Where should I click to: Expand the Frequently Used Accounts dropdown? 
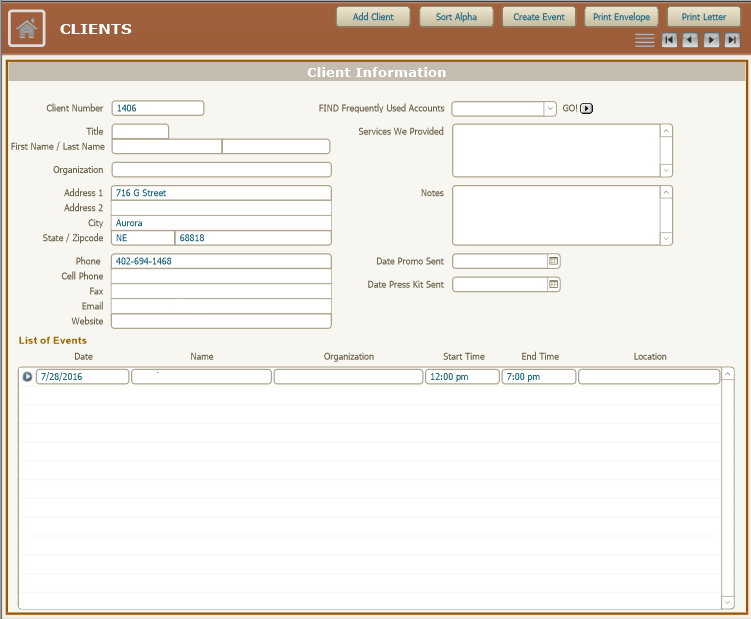[549, 109]
